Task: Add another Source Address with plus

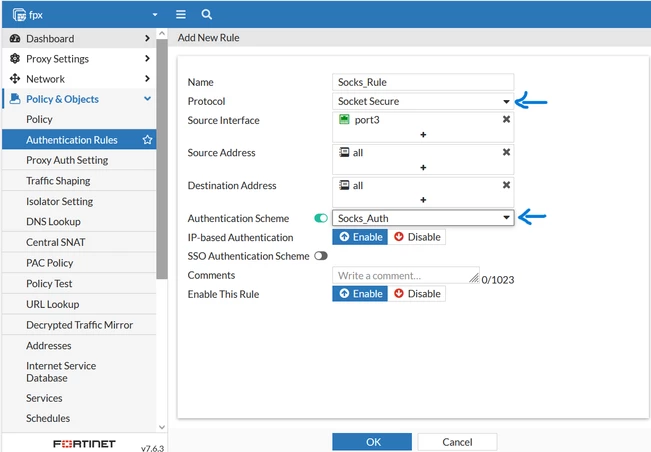Action: pos(423,167)
